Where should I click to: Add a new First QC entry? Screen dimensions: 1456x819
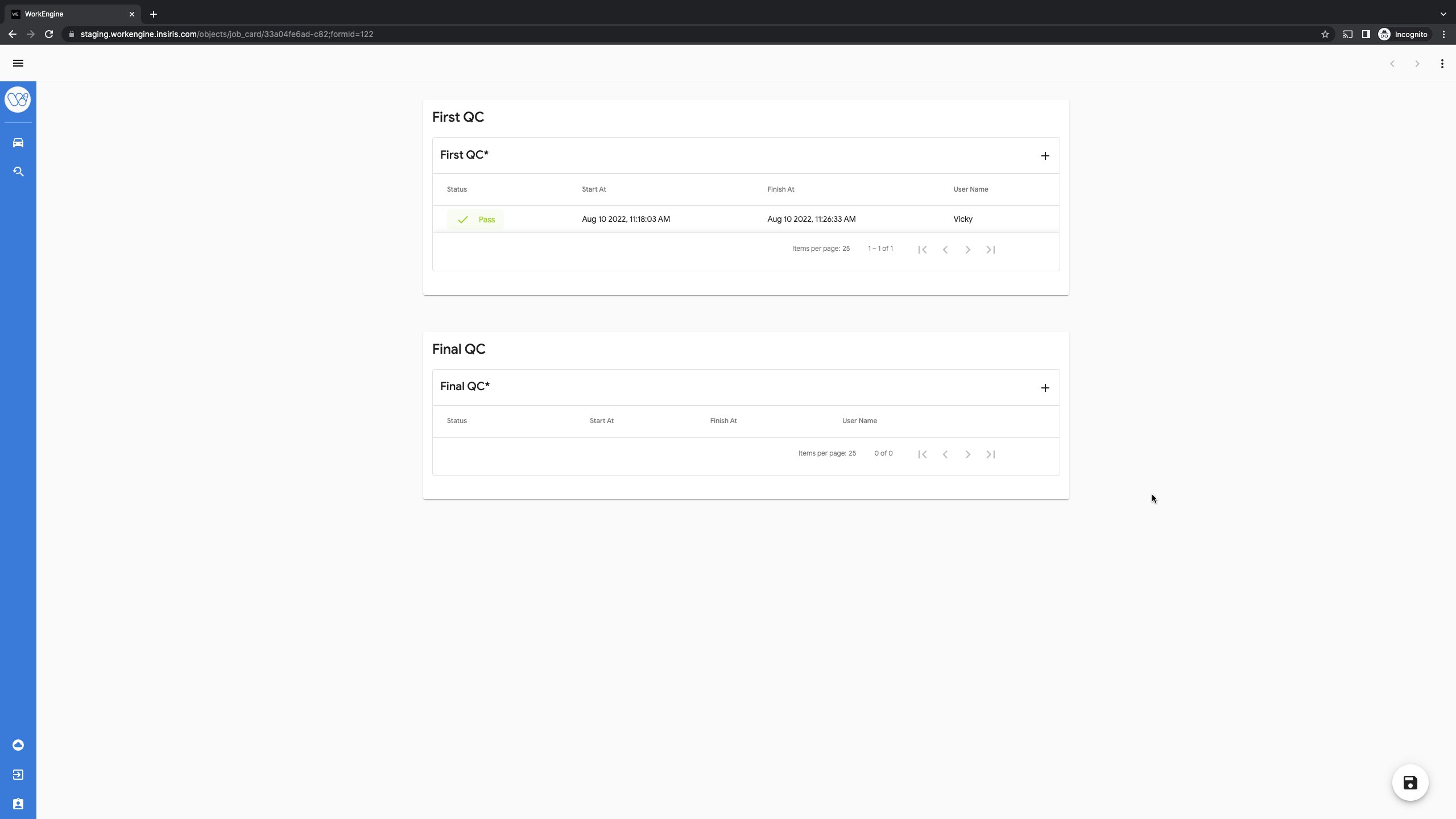[x=1045, y=156]
